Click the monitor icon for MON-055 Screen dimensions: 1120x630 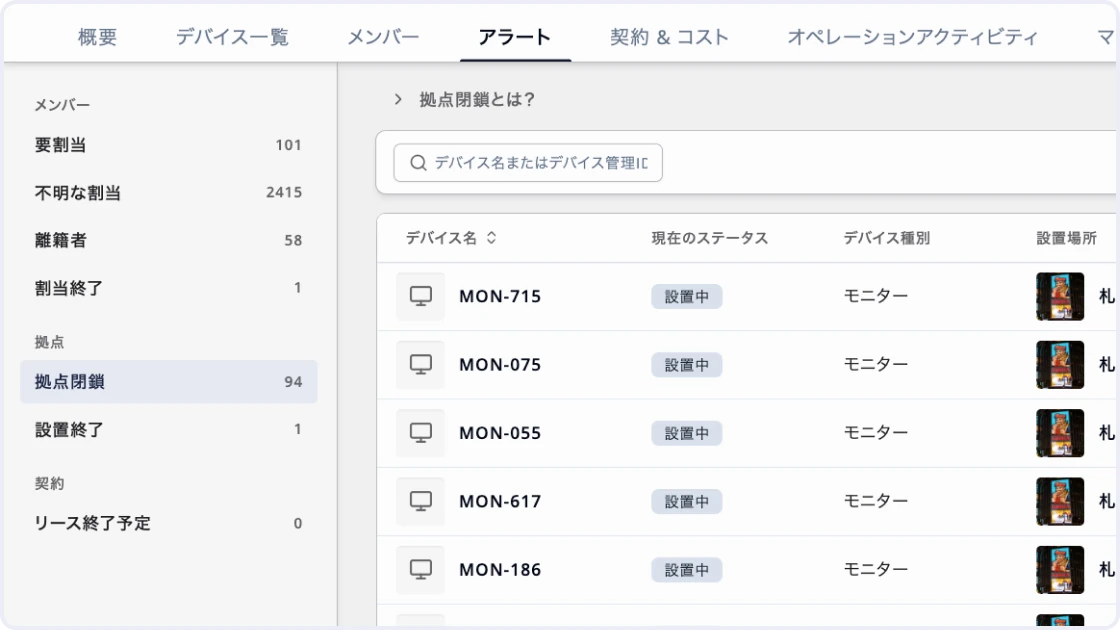(x=421, y=433)
